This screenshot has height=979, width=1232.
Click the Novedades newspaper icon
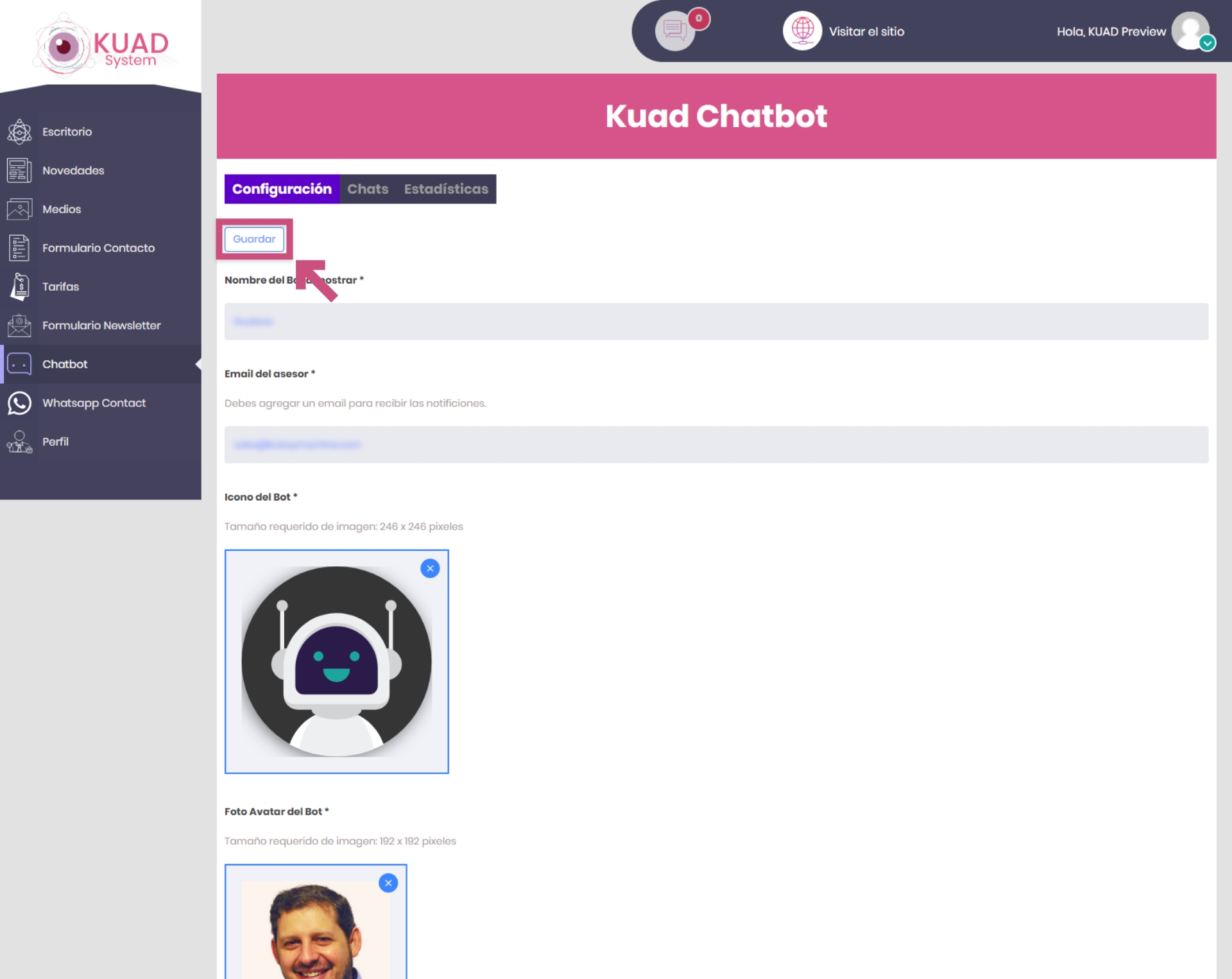click(x=19, y=170)
